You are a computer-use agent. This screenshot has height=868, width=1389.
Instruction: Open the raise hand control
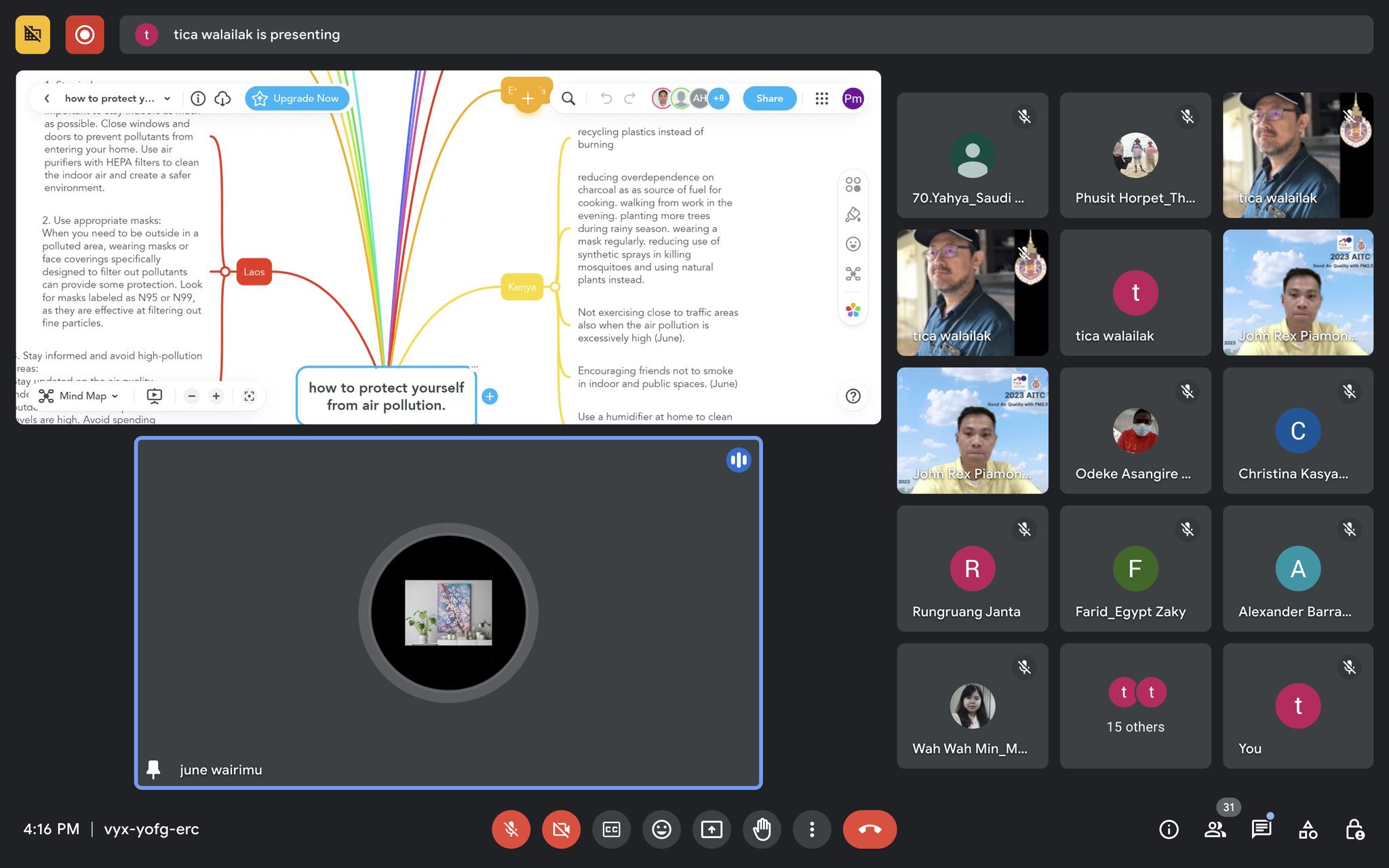coord(762,829)
